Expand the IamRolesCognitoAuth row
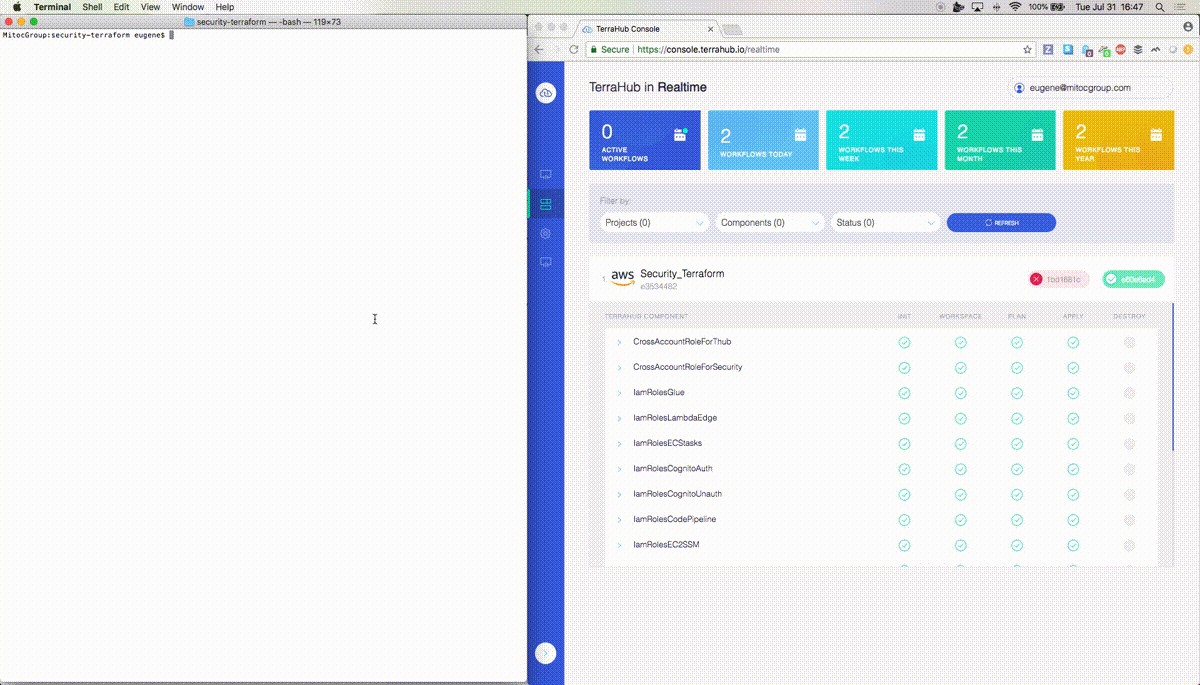 tap(619, 469)
